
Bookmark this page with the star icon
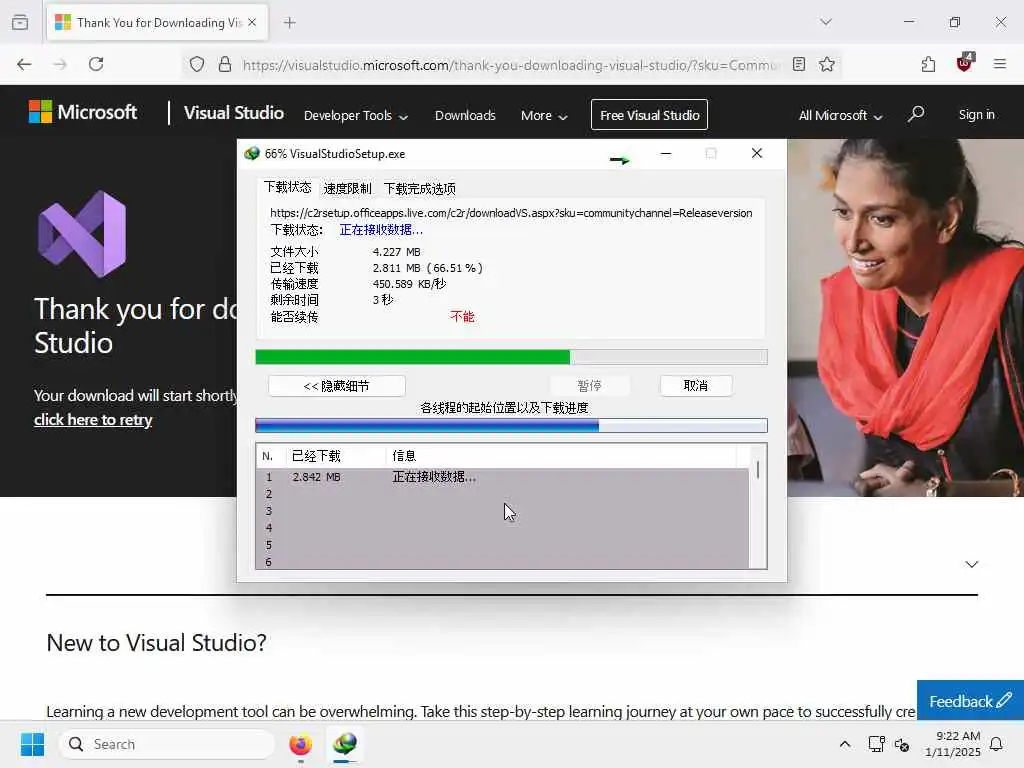click(827, 64)
